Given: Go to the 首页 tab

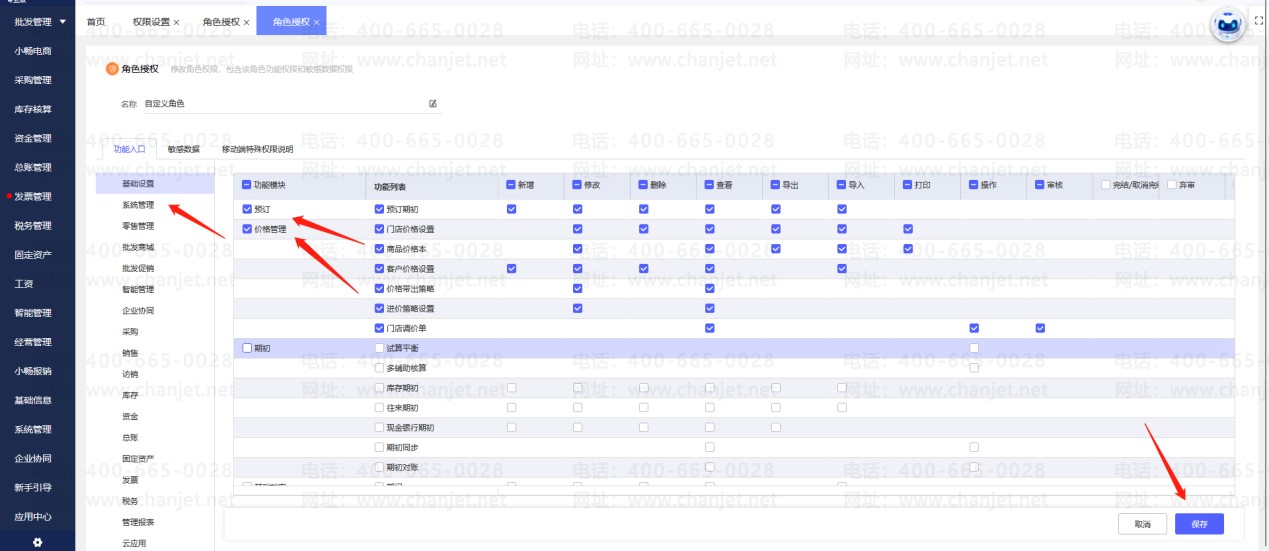Looking at the screenshot, I should pyautogui.click(x=96, y=21).
